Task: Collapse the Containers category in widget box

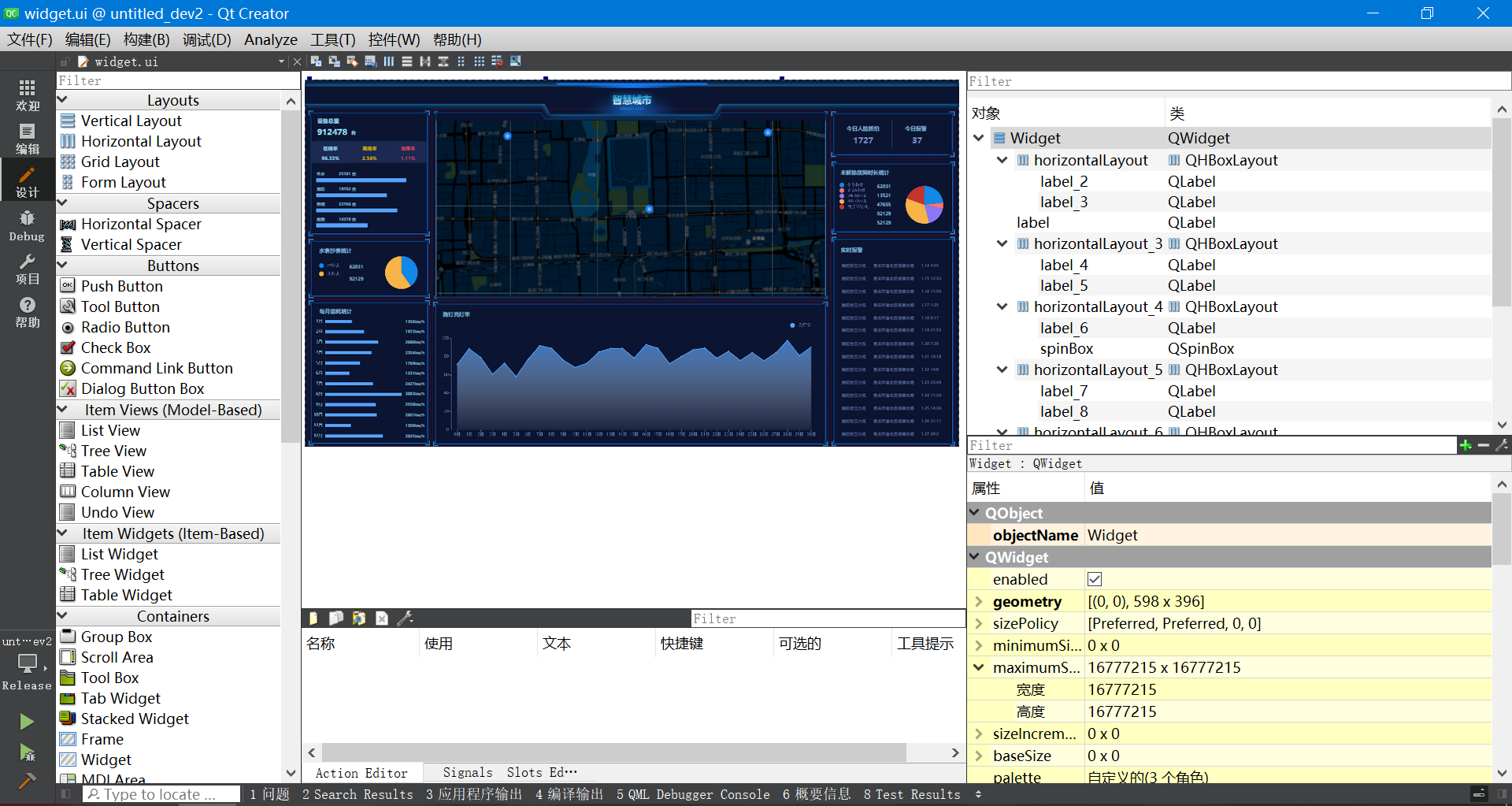Action: click(x=63, y=616)
